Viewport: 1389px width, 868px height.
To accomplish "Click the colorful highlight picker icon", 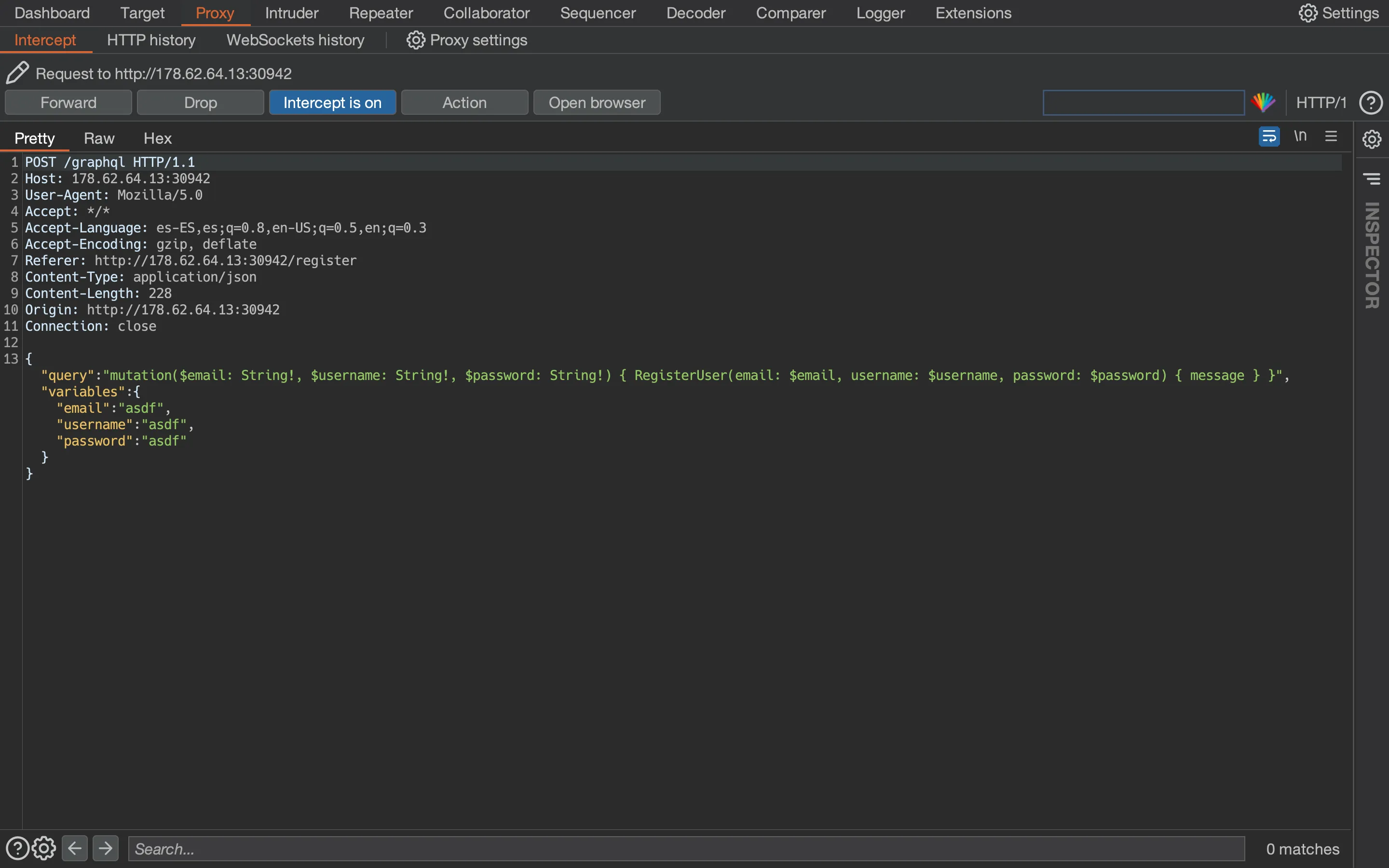I will tap(1263, 103).
